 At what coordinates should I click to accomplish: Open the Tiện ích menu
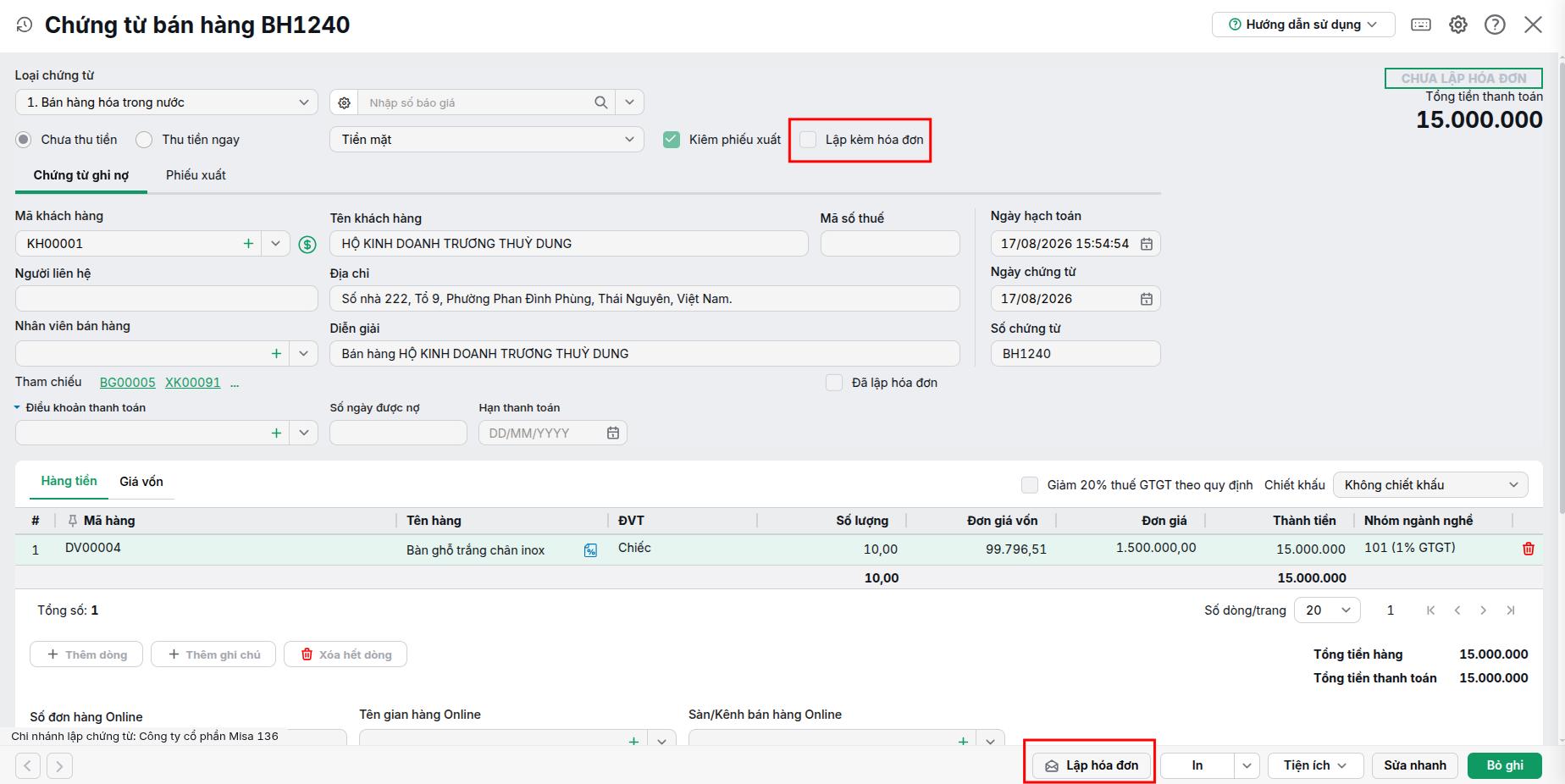coord(1315,766)
